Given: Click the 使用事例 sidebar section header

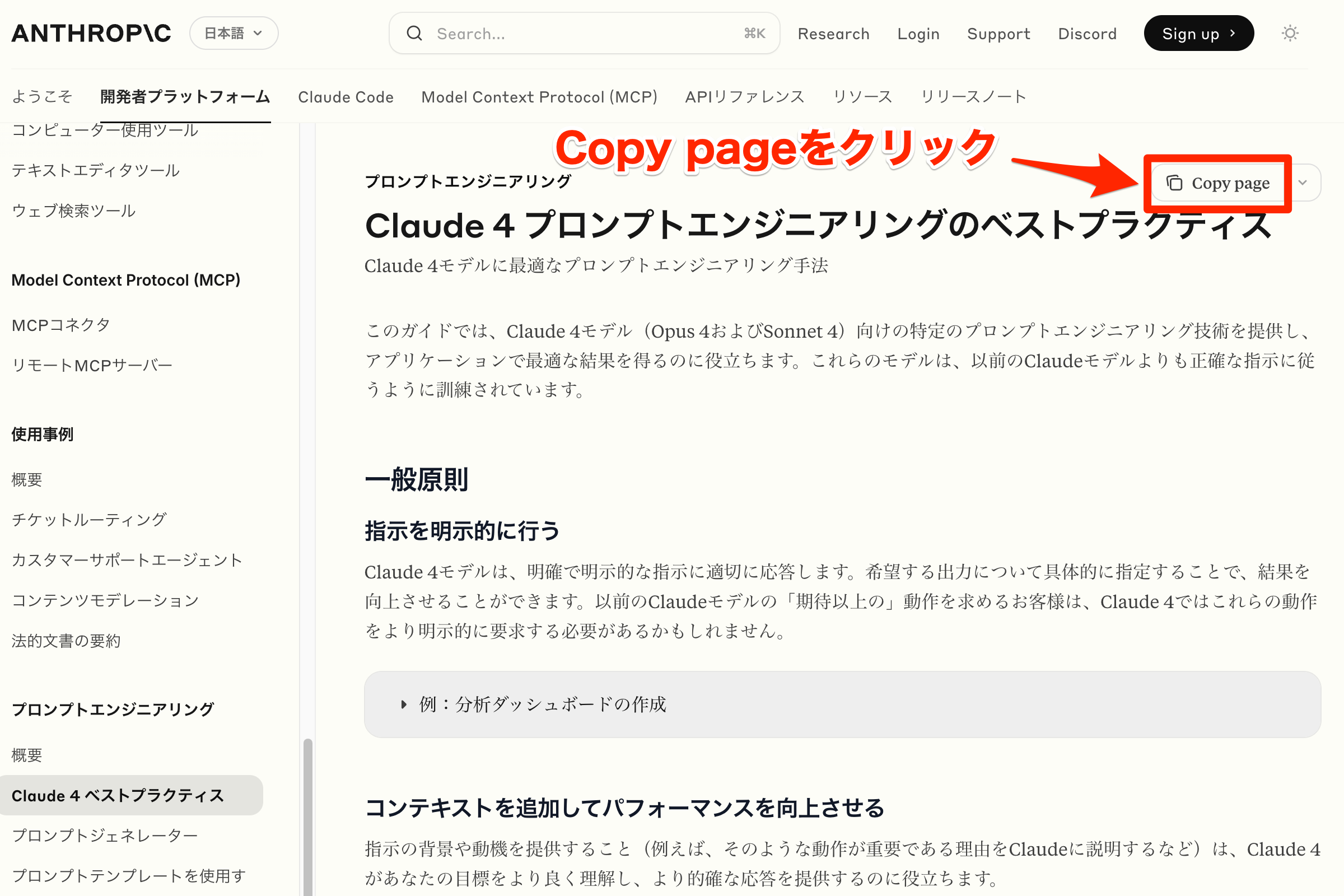Looking at the screenshot, I should [43, 435].
